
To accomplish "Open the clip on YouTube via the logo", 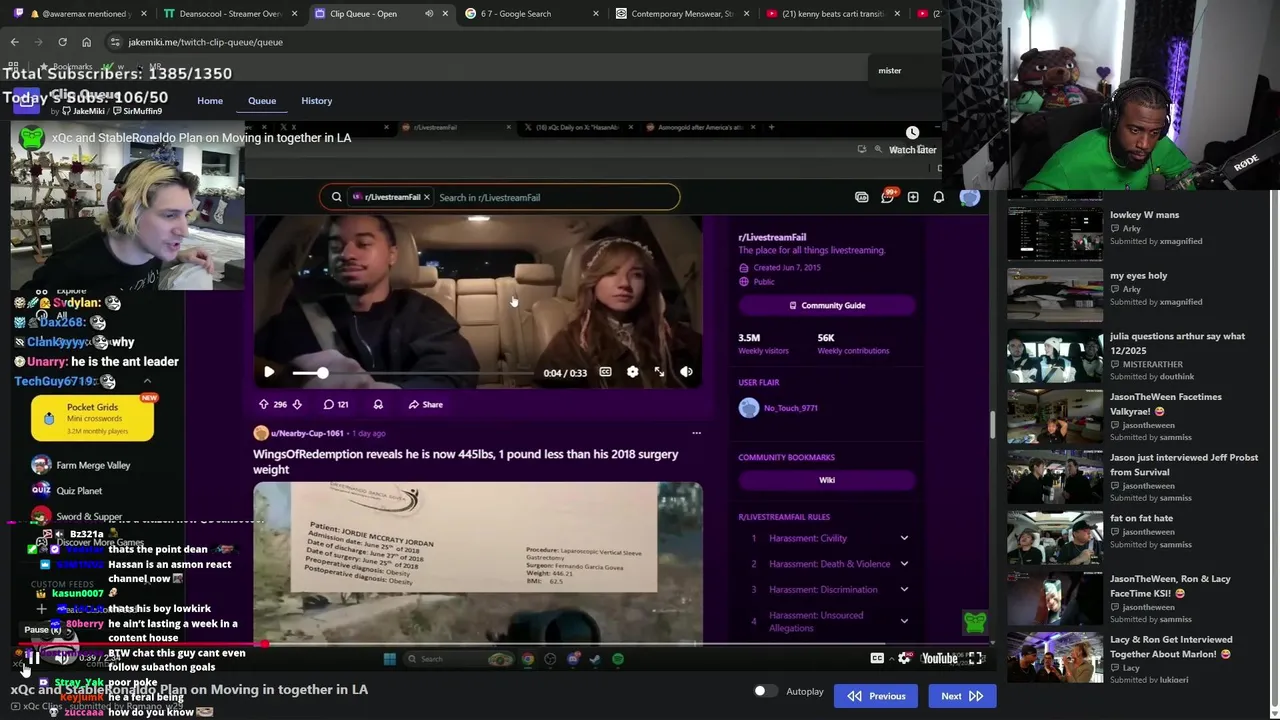I will coord(938,658).
